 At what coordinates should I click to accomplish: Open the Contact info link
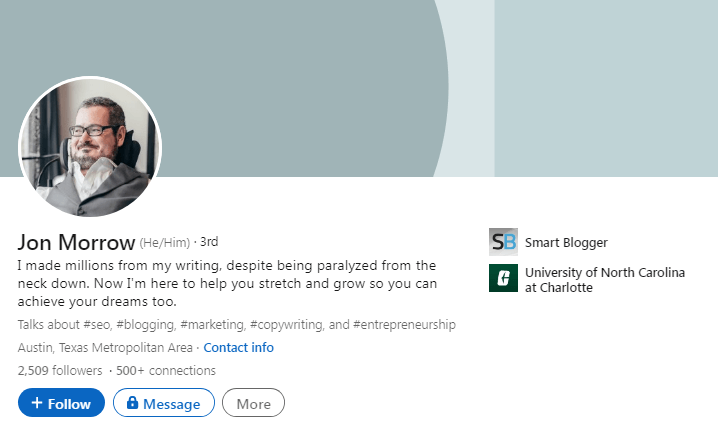pyautogui.click(x=238, y=348)
